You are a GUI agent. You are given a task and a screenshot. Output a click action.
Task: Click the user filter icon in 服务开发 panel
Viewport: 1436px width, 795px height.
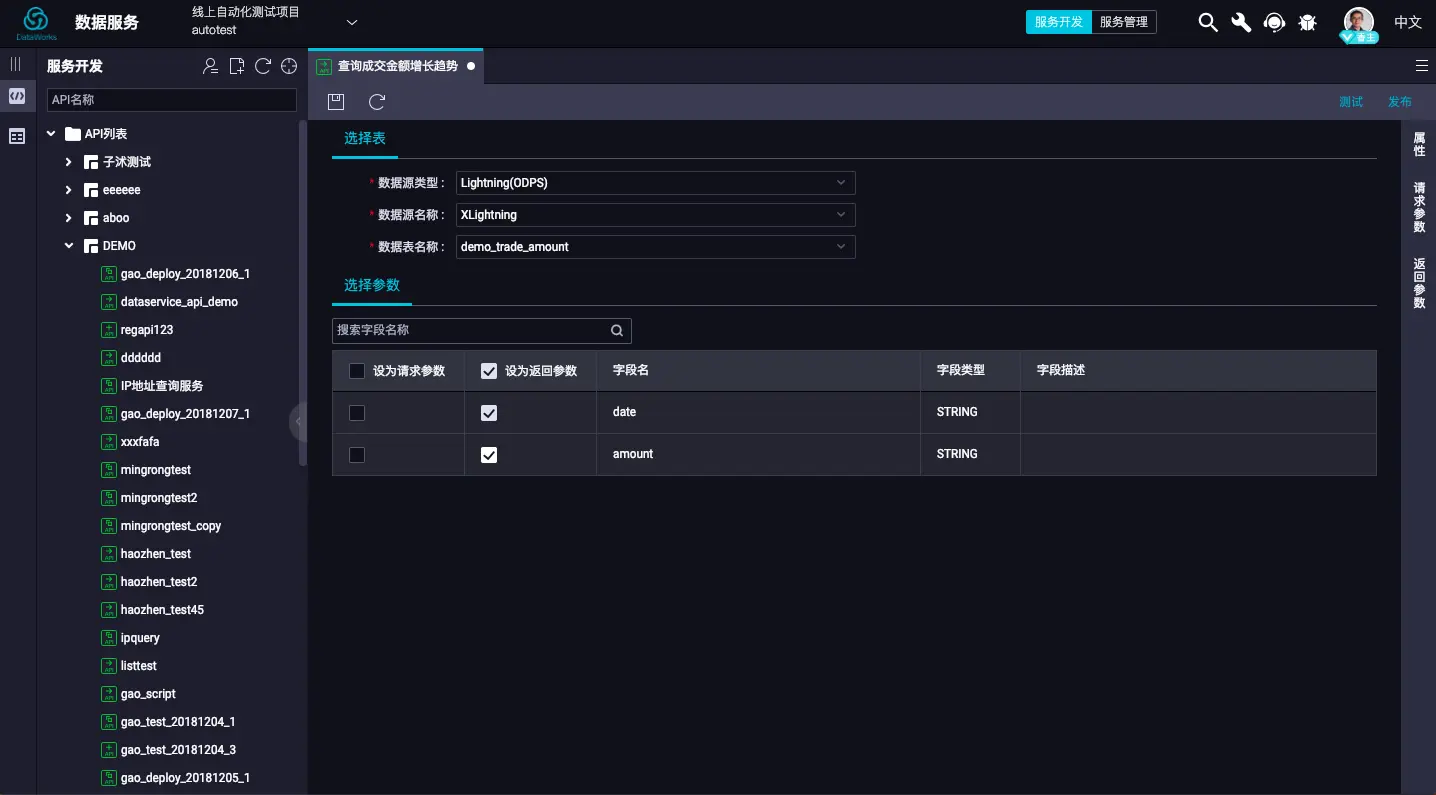tap(210, 66)
